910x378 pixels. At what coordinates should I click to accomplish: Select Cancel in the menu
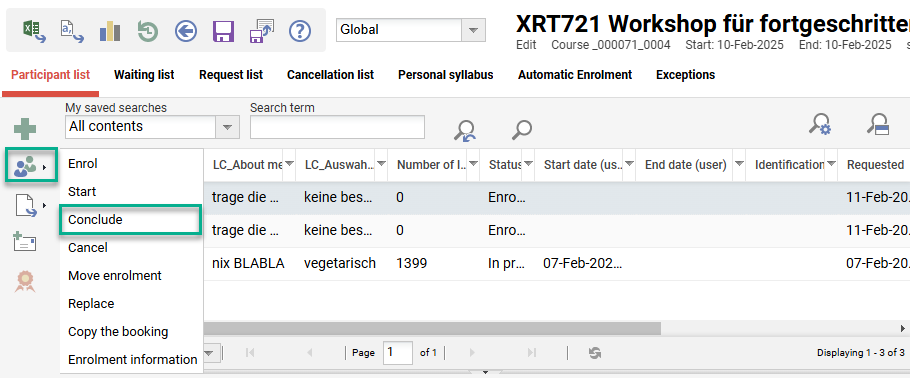[131, 247]
